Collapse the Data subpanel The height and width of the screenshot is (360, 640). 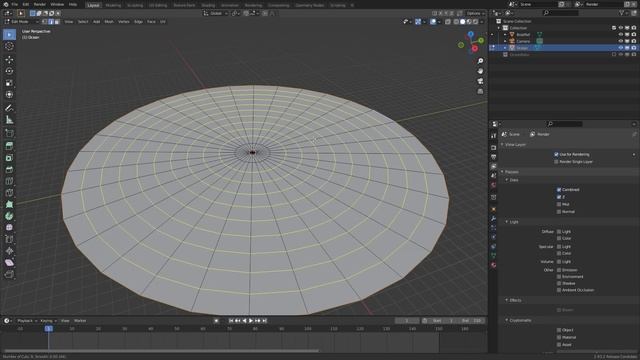click(x=507, y=180)
